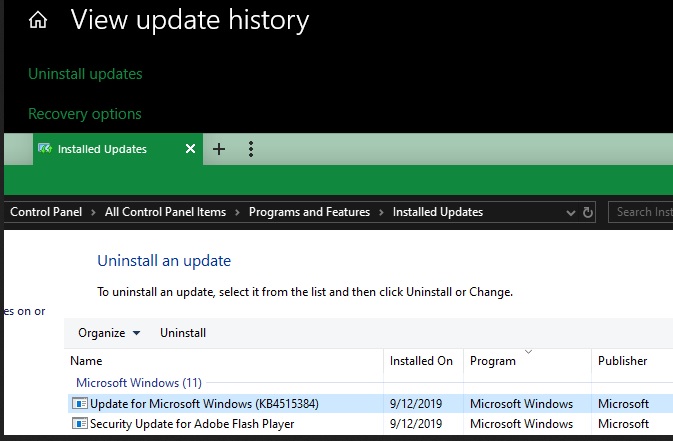Refresh the Installed Updates view
673x441 pixels.
(588, 212)
